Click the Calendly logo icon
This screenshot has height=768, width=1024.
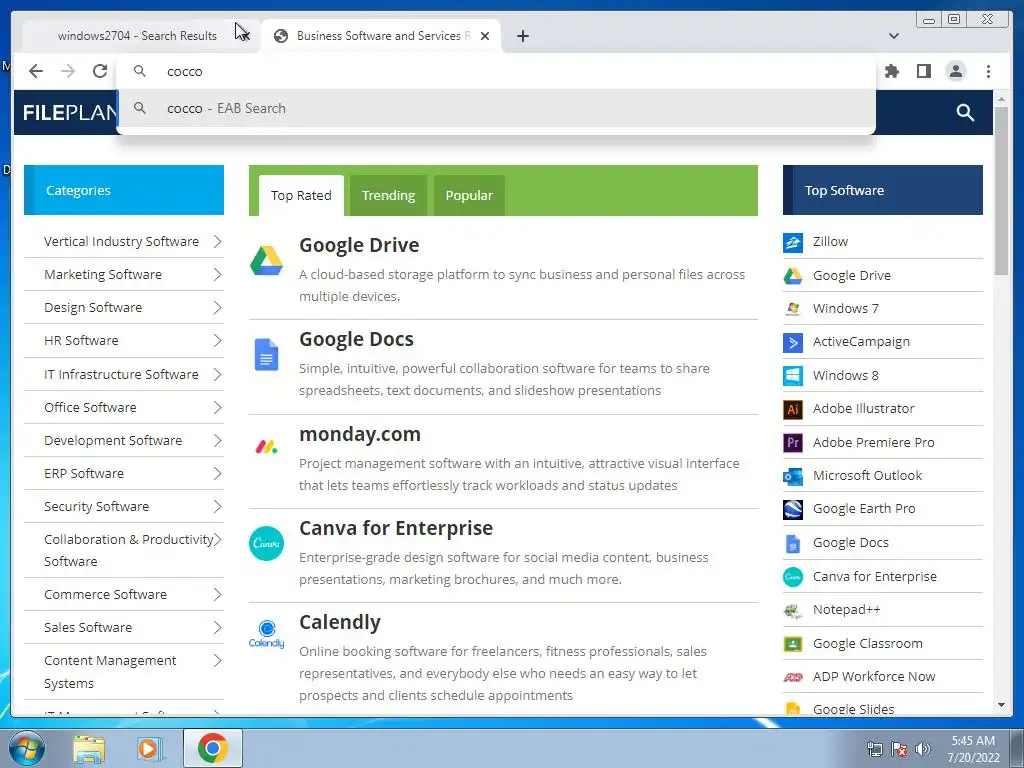[266, 633]
